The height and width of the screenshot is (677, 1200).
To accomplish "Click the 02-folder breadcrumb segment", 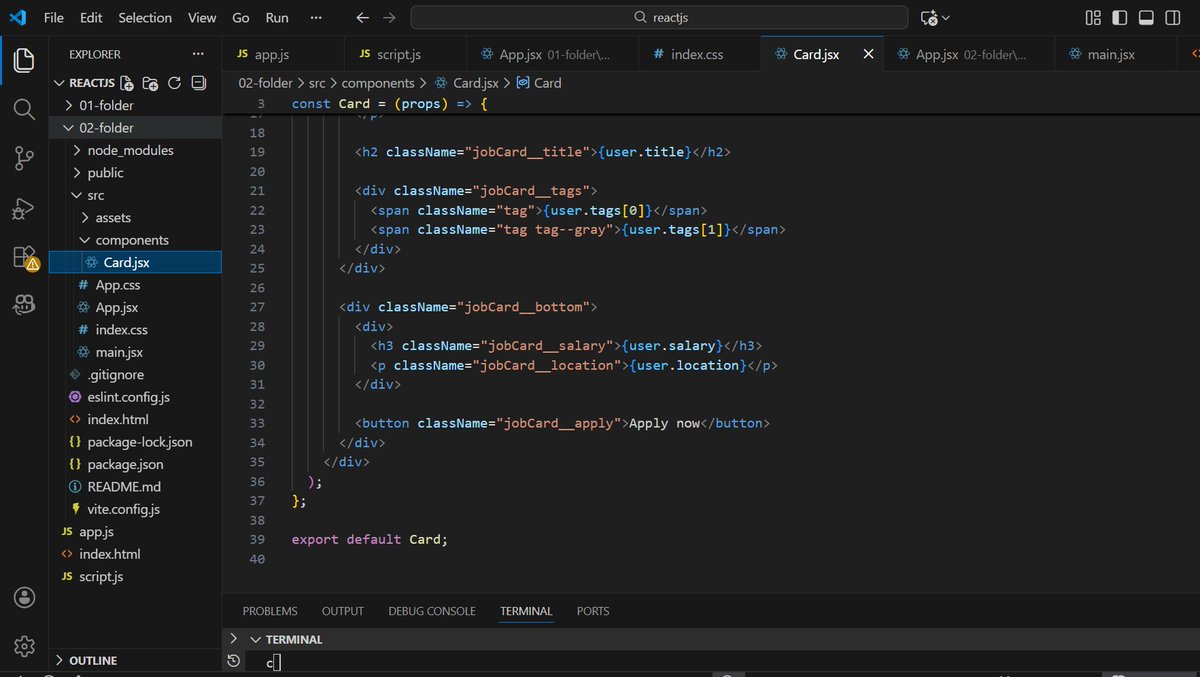I will pyautogui.click(x=264, y=83).
